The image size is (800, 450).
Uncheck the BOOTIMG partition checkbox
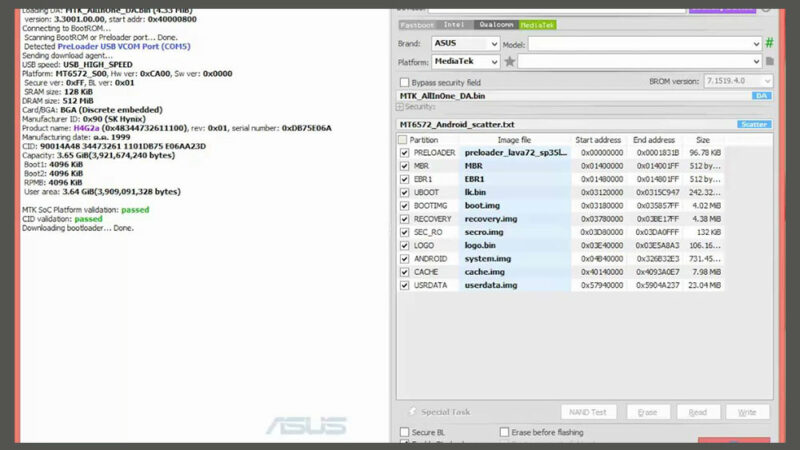coord(405,206)
